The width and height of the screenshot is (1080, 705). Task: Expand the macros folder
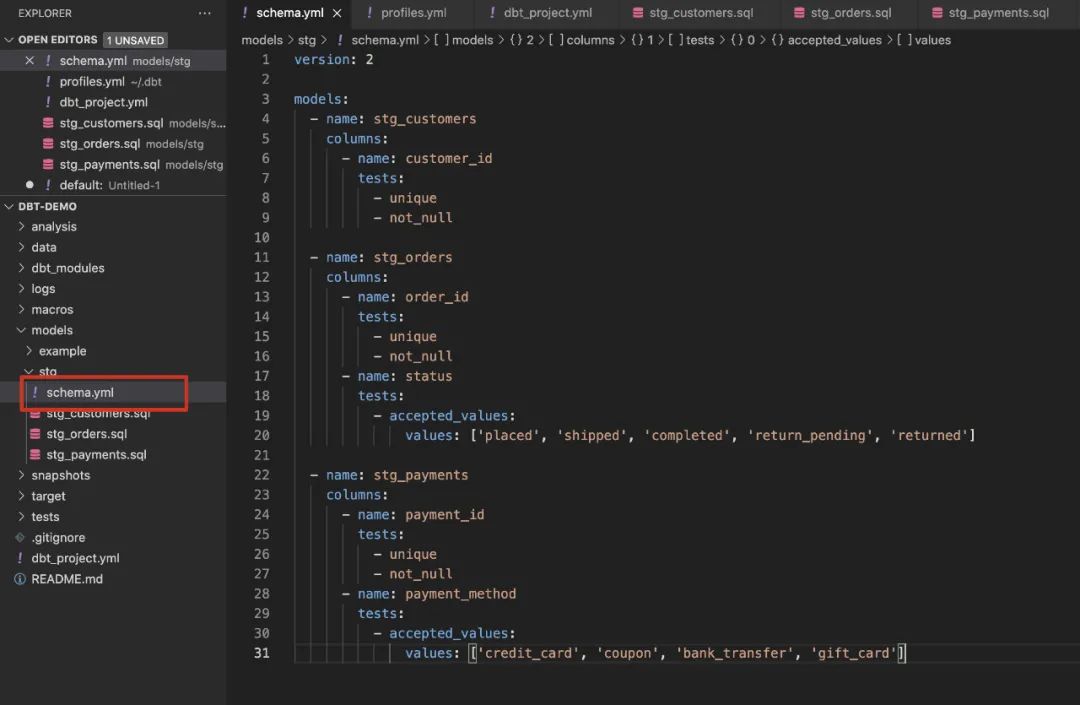[x=21, y=309]
